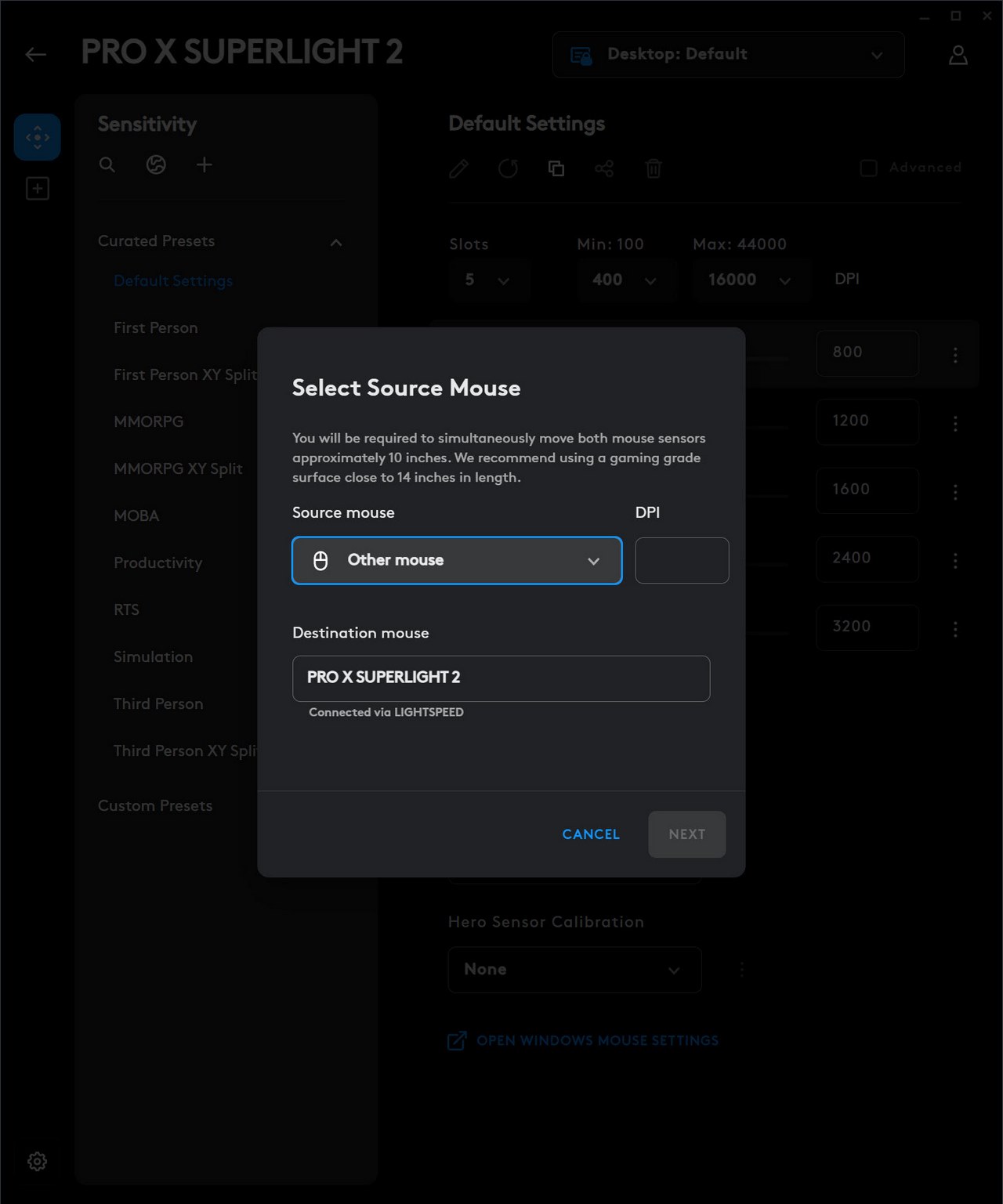The width and height of the screenshot is (1003, 1204).
Task: Click the NEXT button
Action: coord(687,834)
